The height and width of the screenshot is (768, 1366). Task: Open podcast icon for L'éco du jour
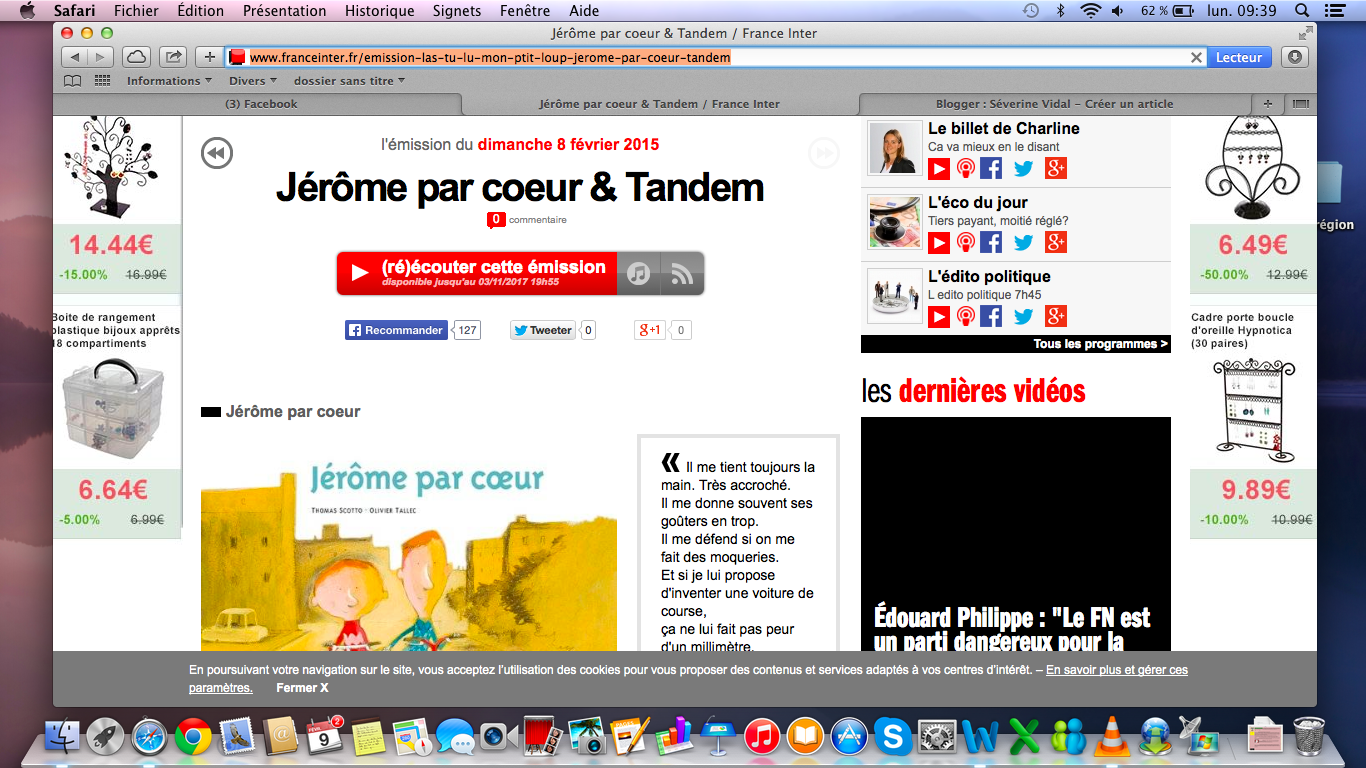[x=965, y=242]
